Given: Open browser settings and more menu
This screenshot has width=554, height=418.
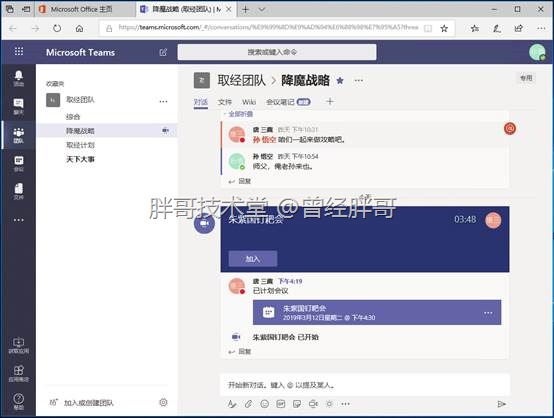Looking at the screenshot, I should pos(541,28).
